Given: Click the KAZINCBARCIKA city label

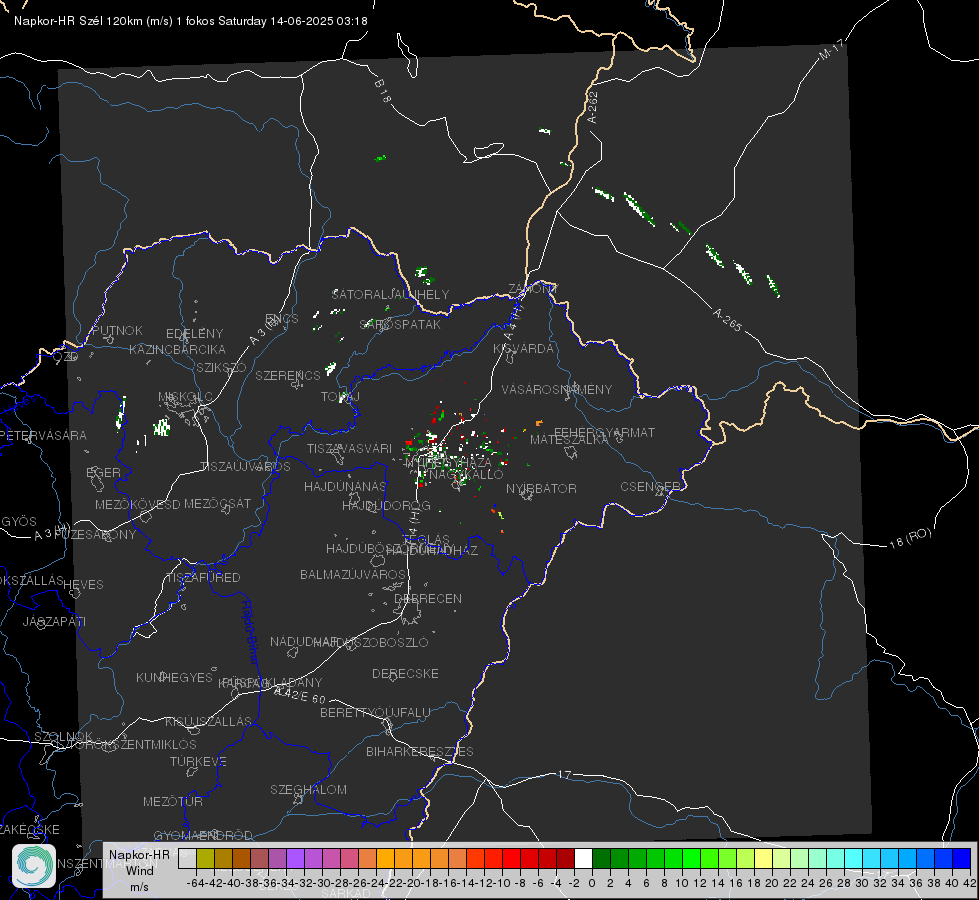Looking at the screenshot, I should [177, 349].
